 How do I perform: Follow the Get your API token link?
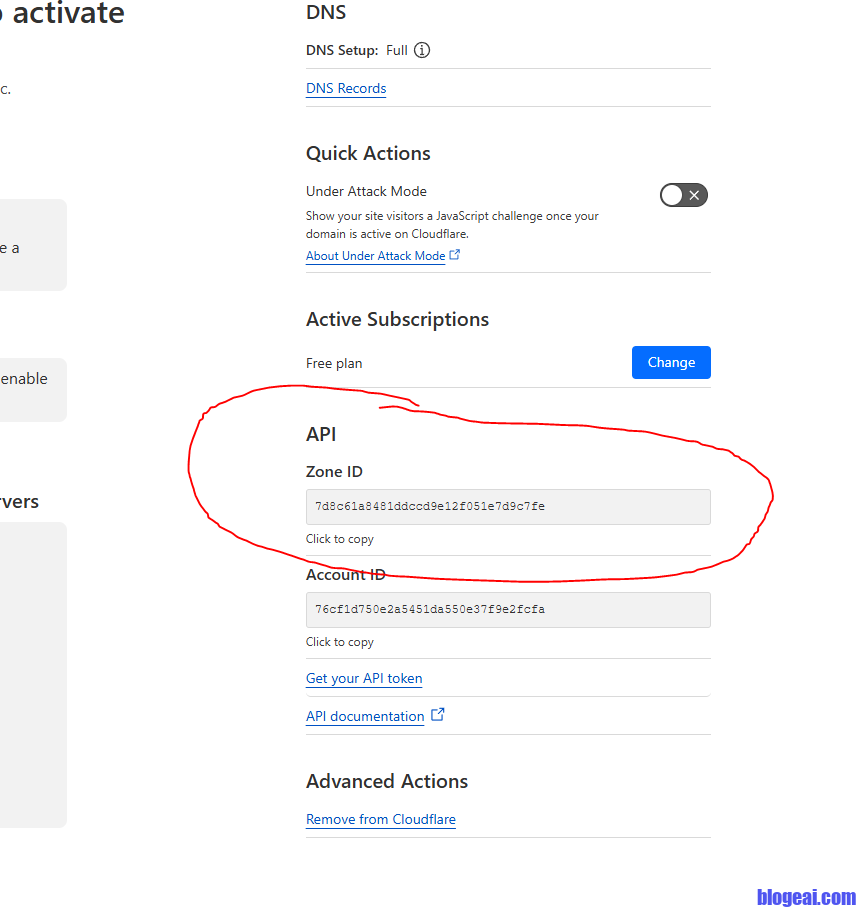364,678
